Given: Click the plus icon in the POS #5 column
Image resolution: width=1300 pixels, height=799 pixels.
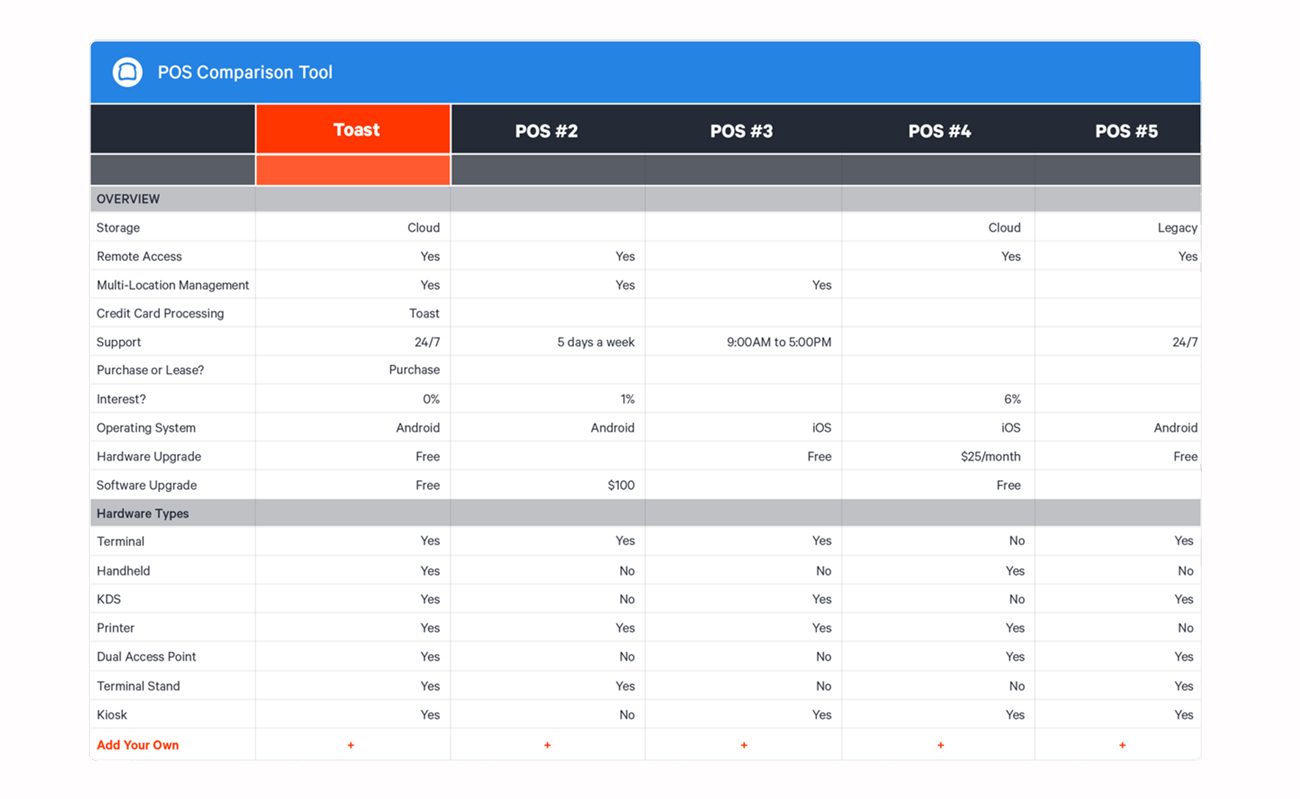Looking at the screenshot, I should 1122,745.
